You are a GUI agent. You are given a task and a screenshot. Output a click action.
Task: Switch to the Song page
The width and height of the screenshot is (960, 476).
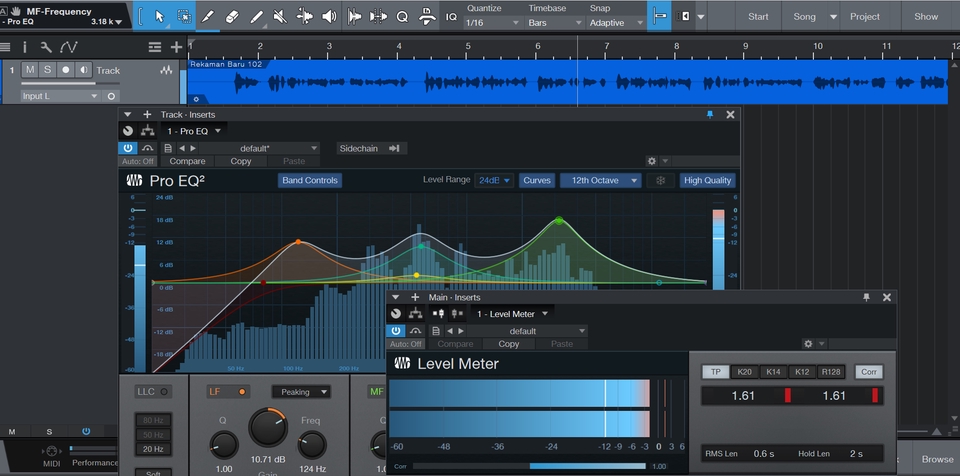pyautogui.click(x=804, y=17)
